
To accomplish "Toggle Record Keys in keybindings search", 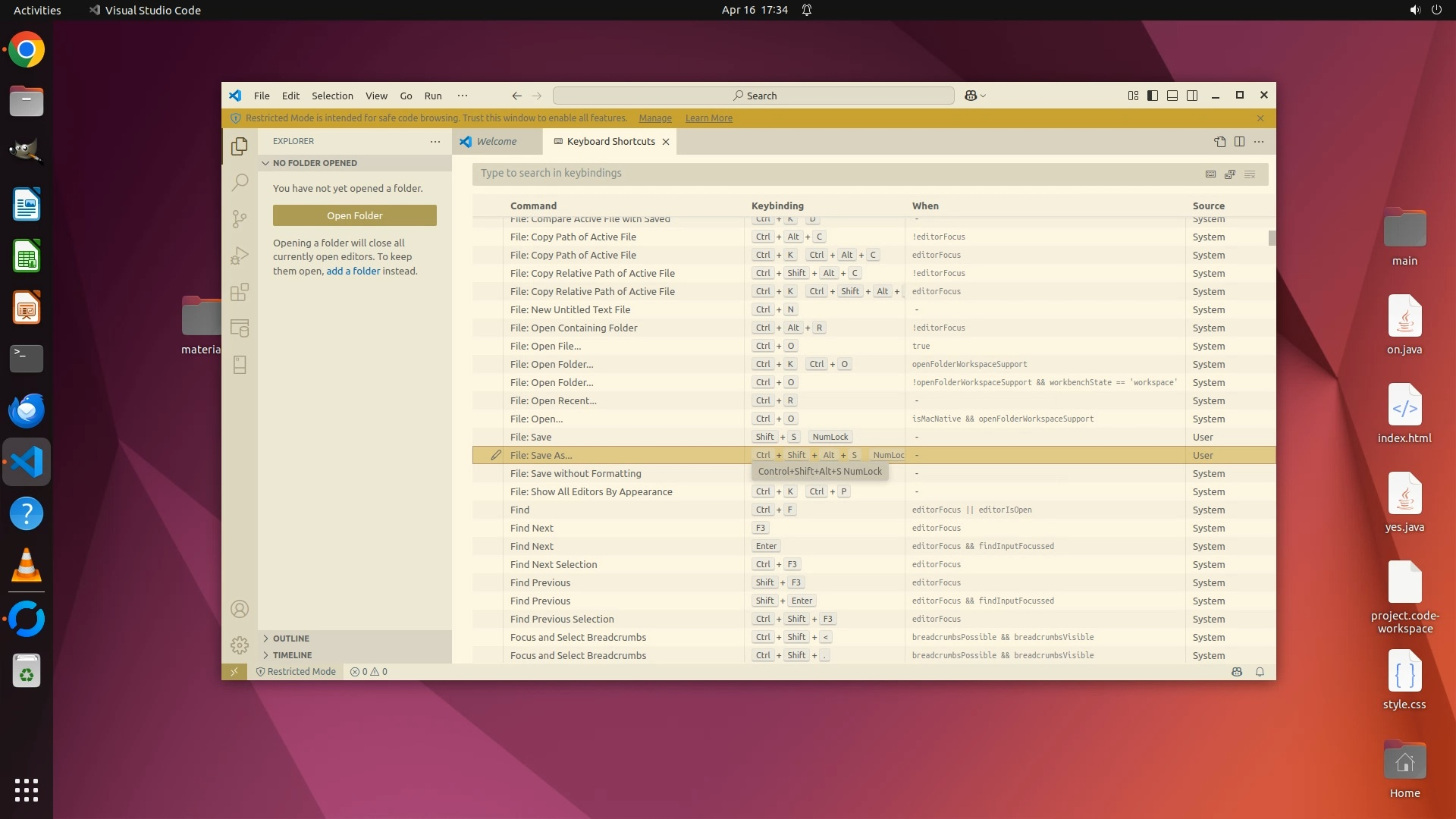I will coord(1210,174).
